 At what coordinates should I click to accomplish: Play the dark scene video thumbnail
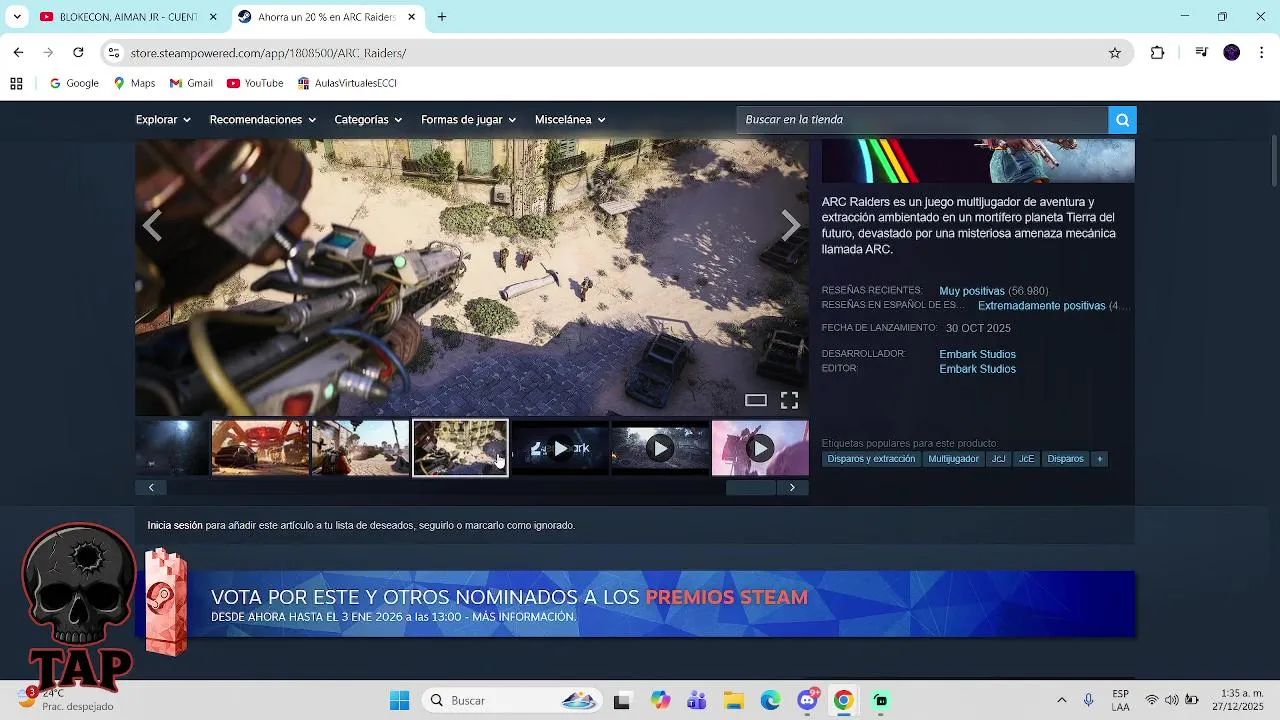tap(660, 448)
